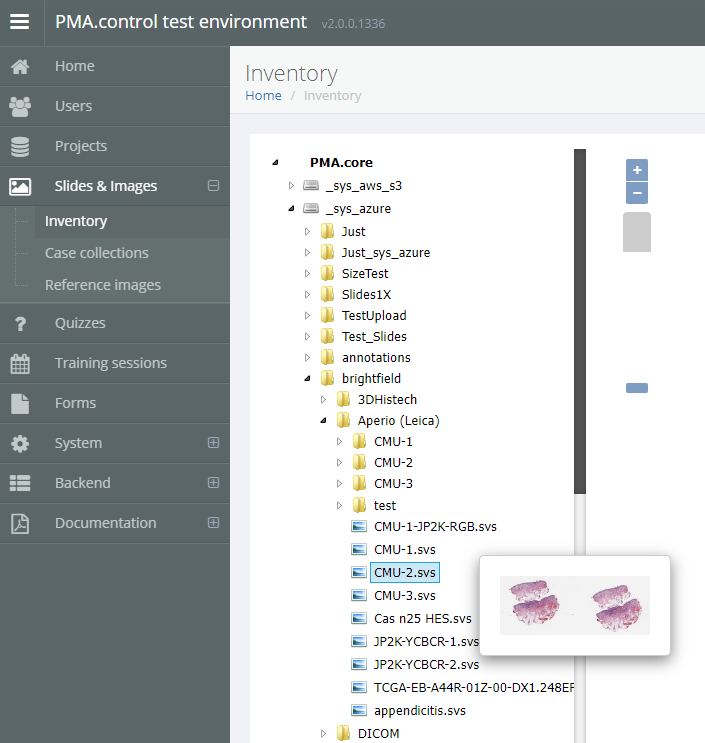Screen dimensions: 705x743
Task: Open Reference images submenu item
Action: click(x=102, y=285)
